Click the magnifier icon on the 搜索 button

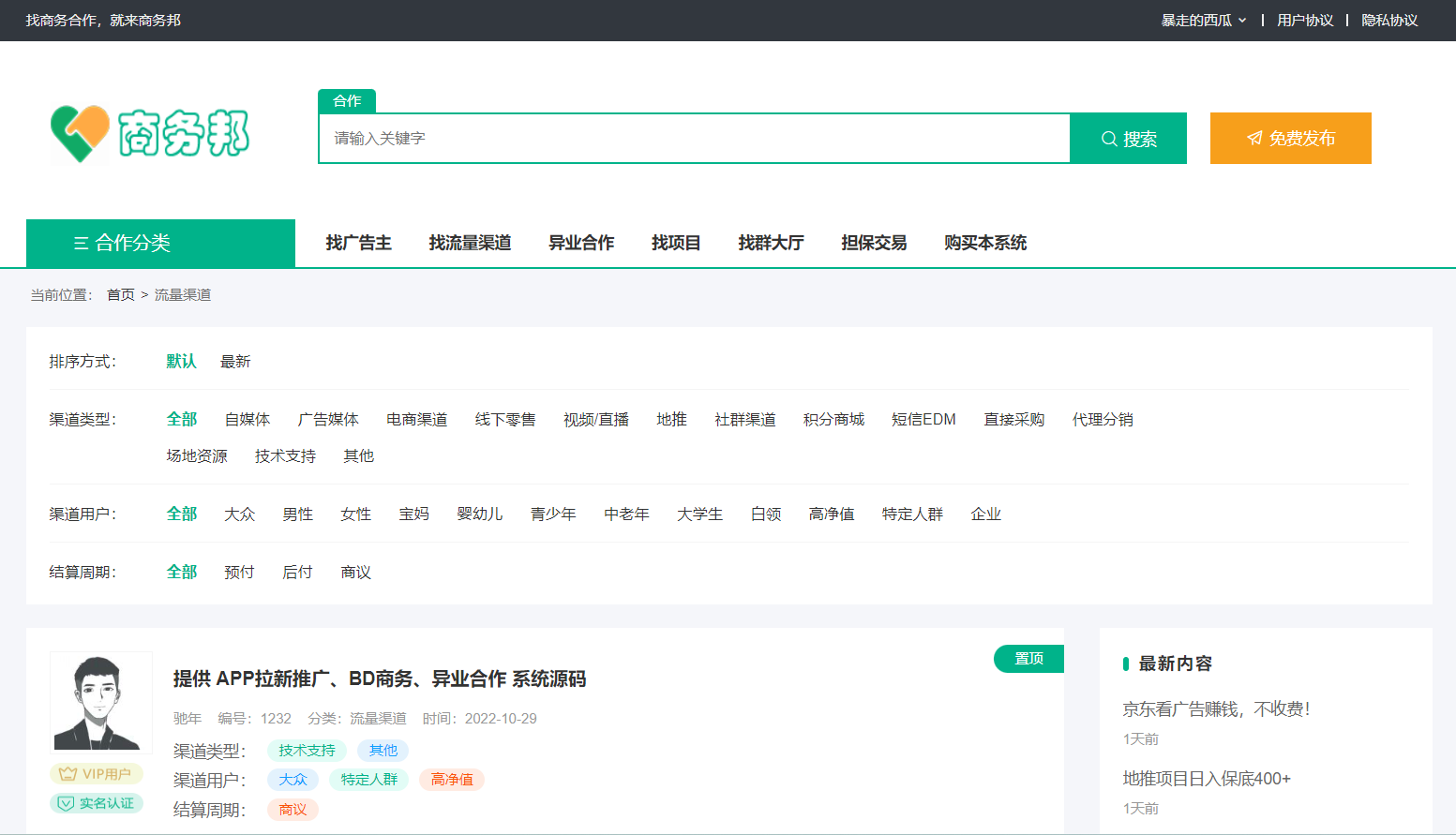point(1108,138)
